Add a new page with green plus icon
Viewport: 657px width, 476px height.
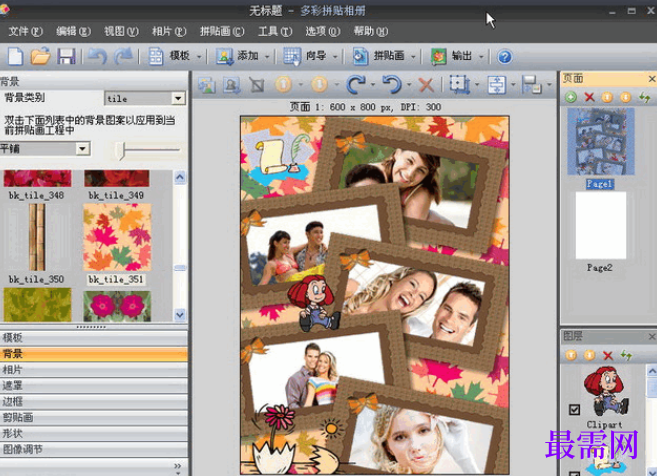(570, 98)
